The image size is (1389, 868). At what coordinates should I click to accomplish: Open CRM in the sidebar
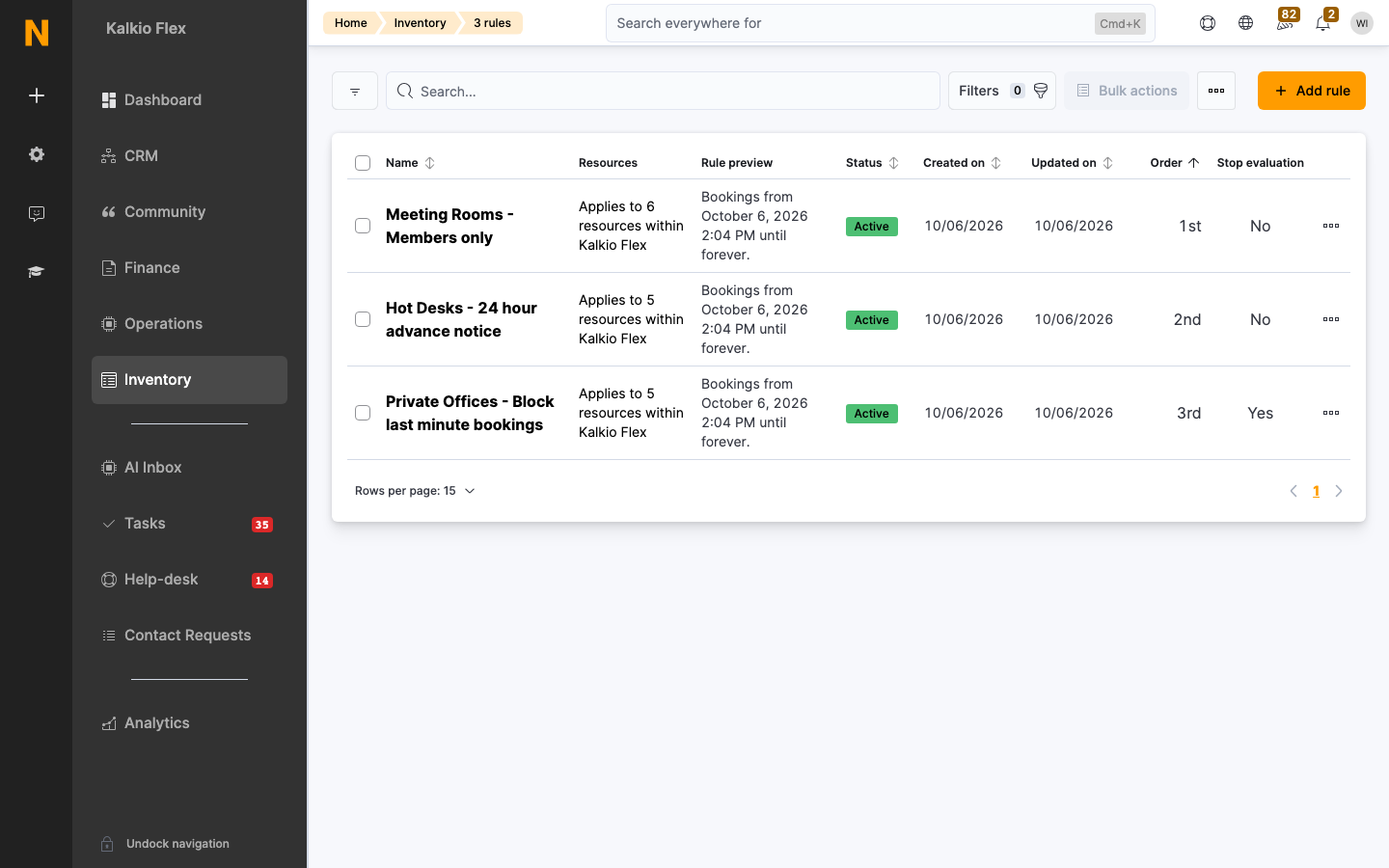[189, 156]
